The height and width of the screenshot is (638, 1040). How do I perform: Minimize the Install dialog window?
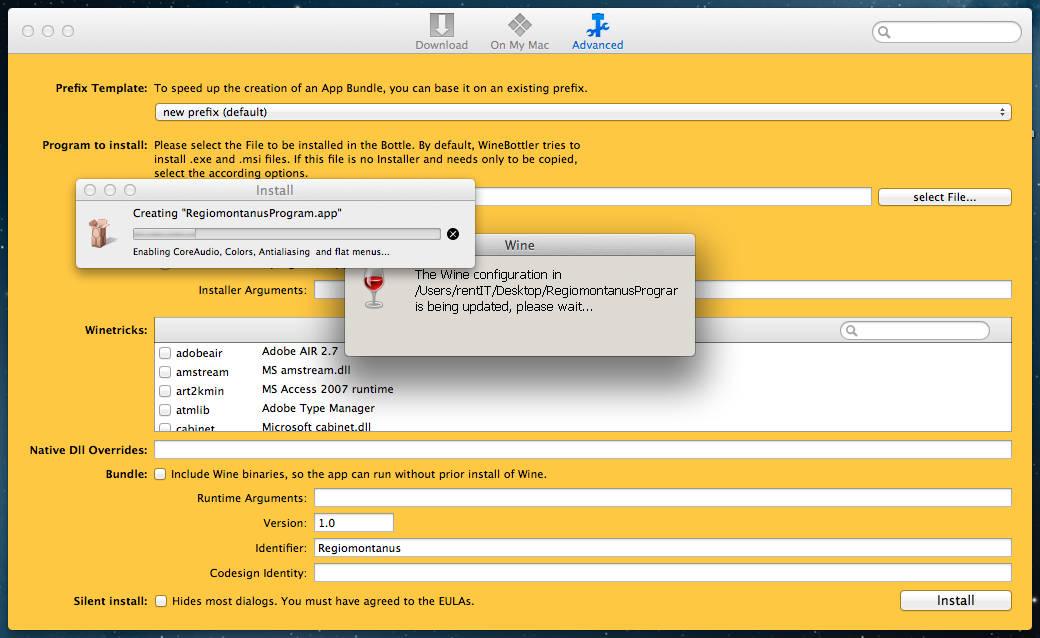pyautogui.click(x=110, y=190)
